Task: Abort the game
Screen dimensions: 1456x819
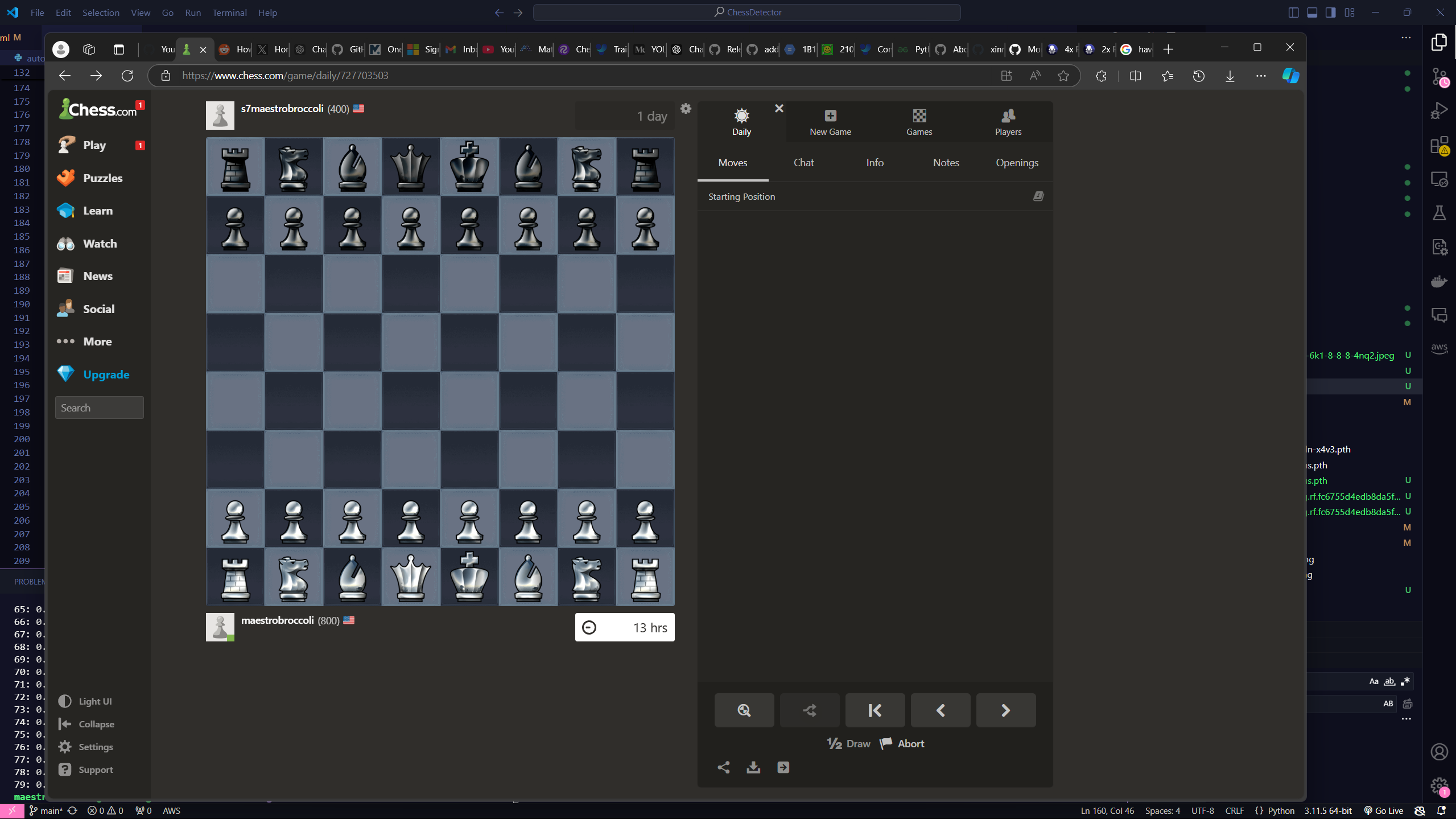Action: 901,743
